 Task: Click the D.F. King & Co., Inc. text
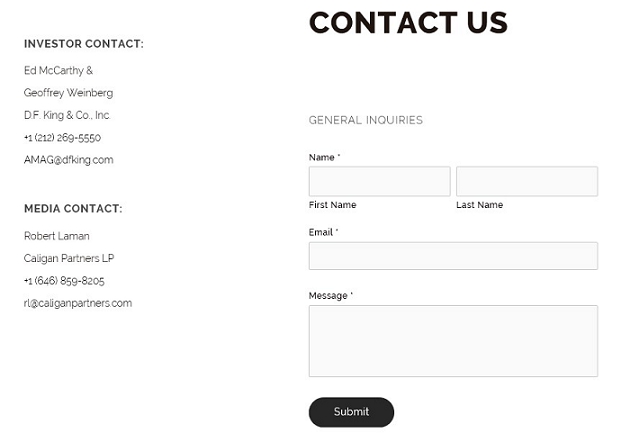(67, 116)
